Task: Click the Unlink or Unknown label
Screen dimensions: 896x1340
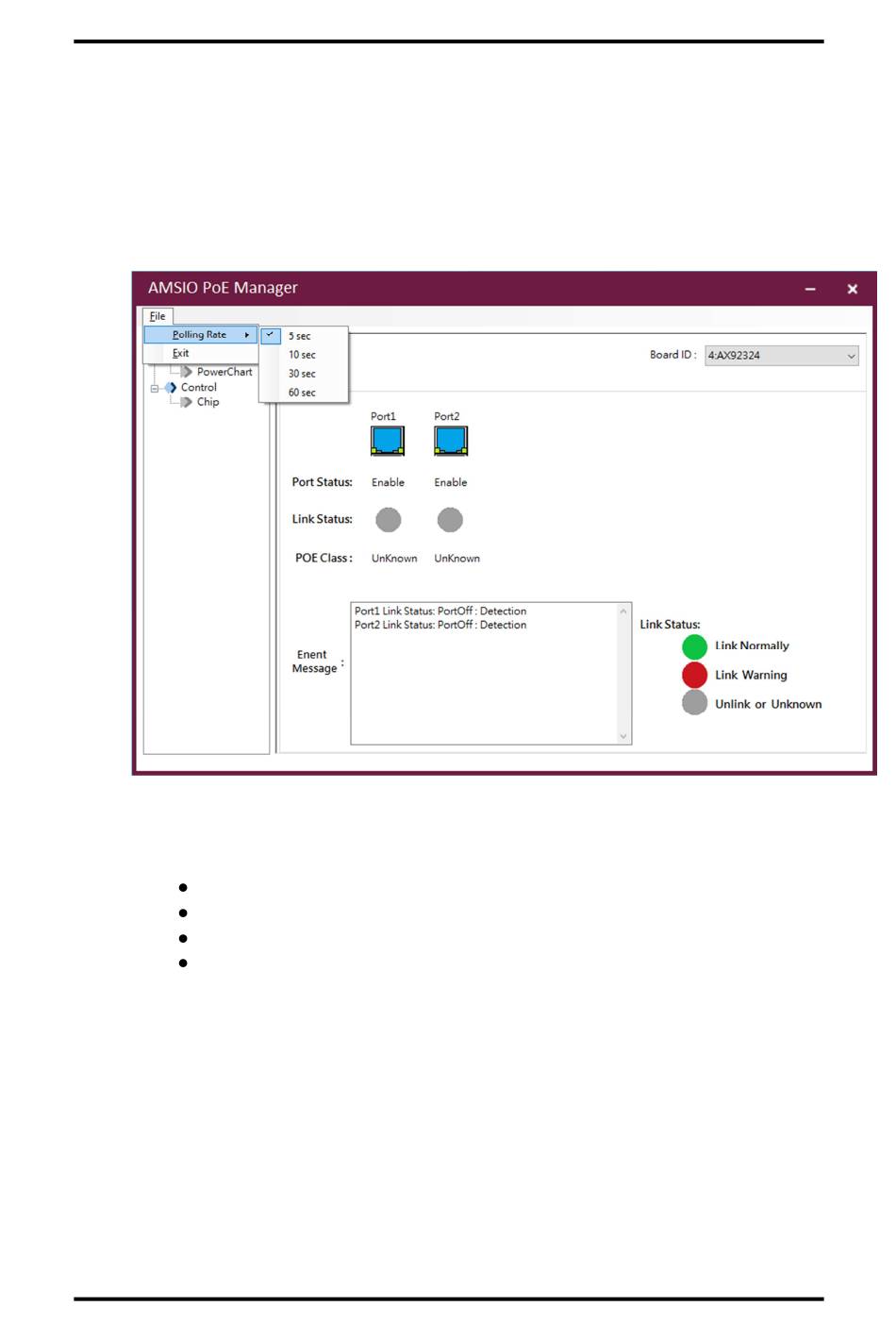Action: point(768,704)
